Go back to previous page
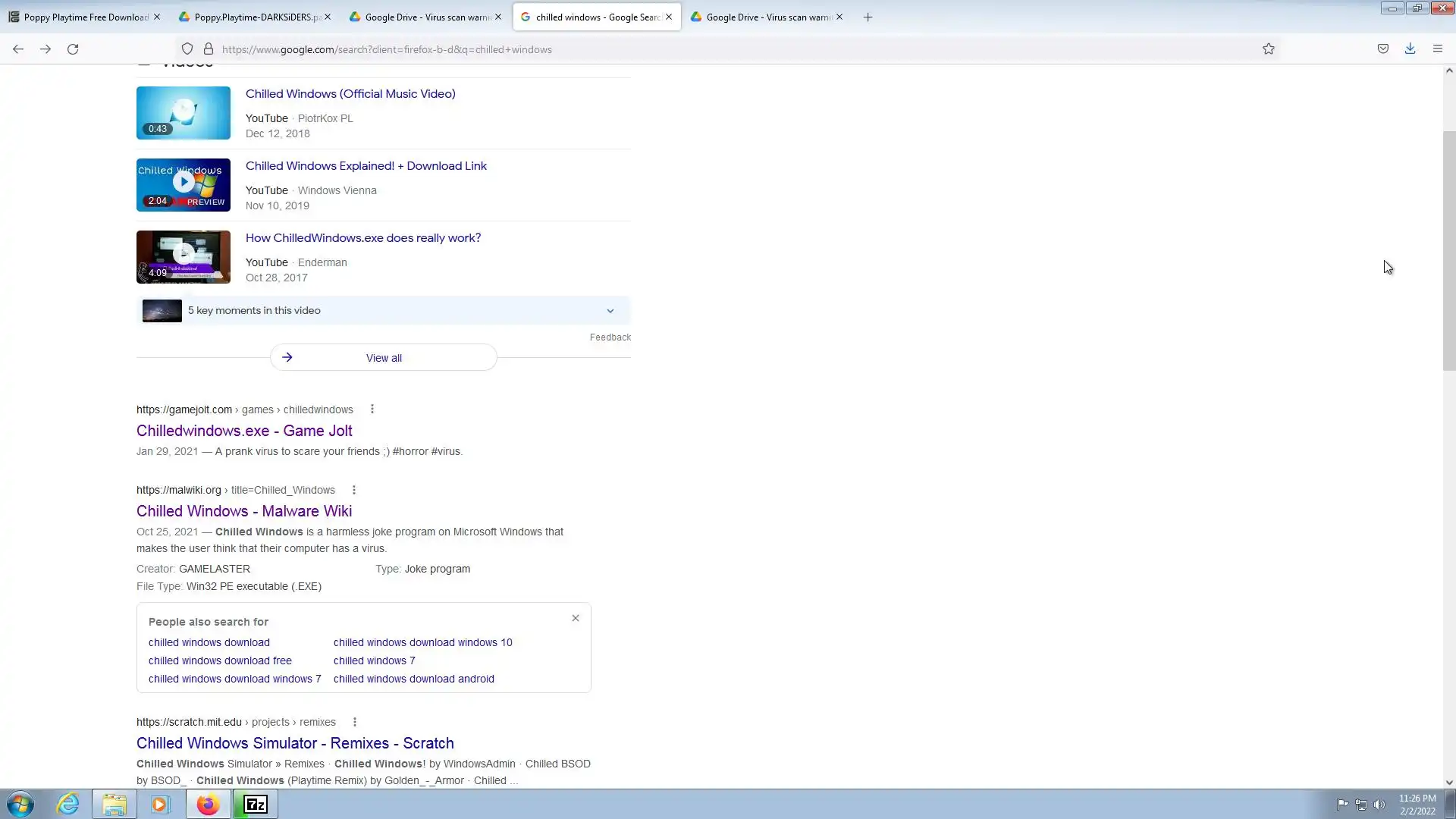 click(x=18, y=49)
